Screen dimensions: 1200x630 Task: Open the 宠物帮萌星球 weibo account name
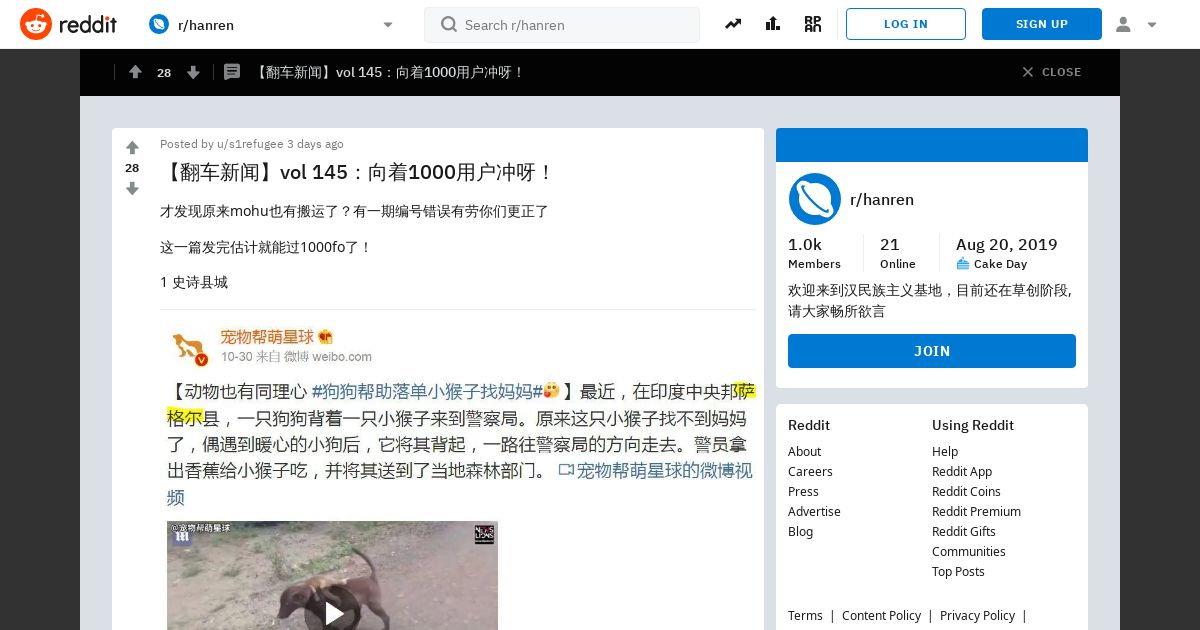click(267, 337)
